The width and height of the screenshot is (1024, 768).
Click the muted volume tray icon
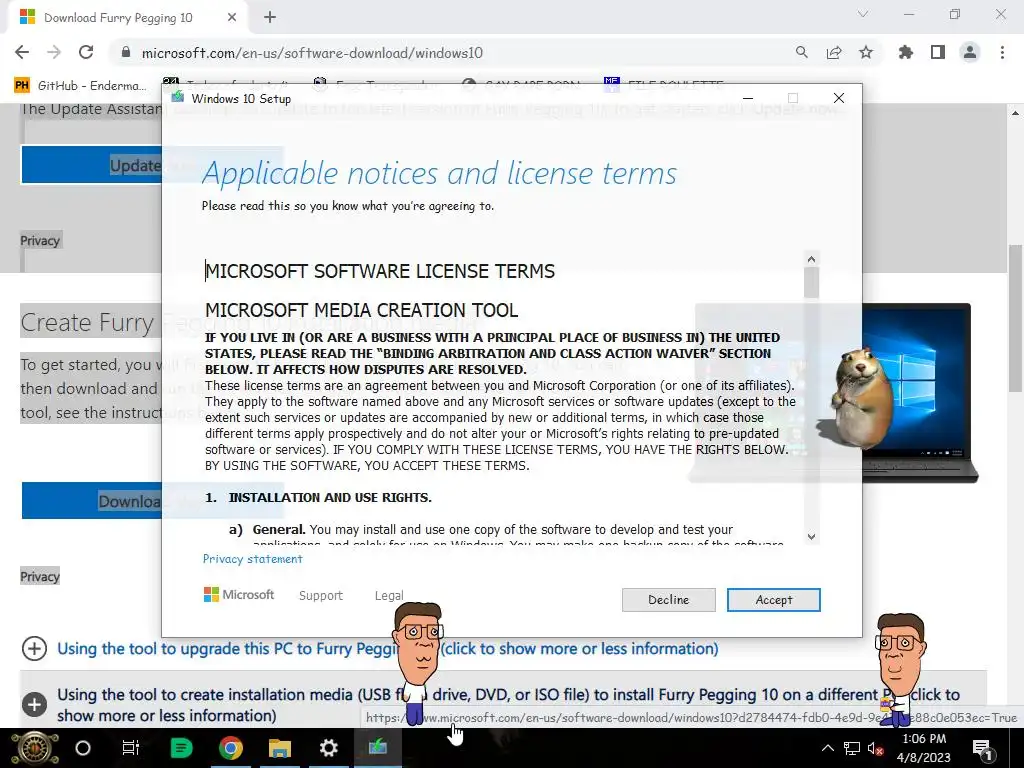875,749
